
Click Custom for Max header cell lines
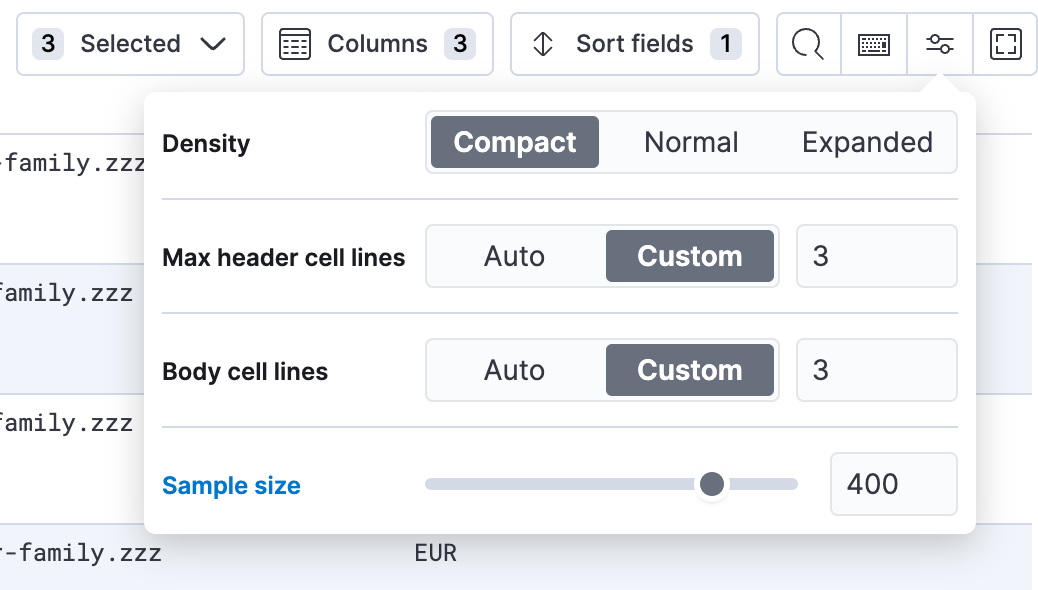coord(690,256)
